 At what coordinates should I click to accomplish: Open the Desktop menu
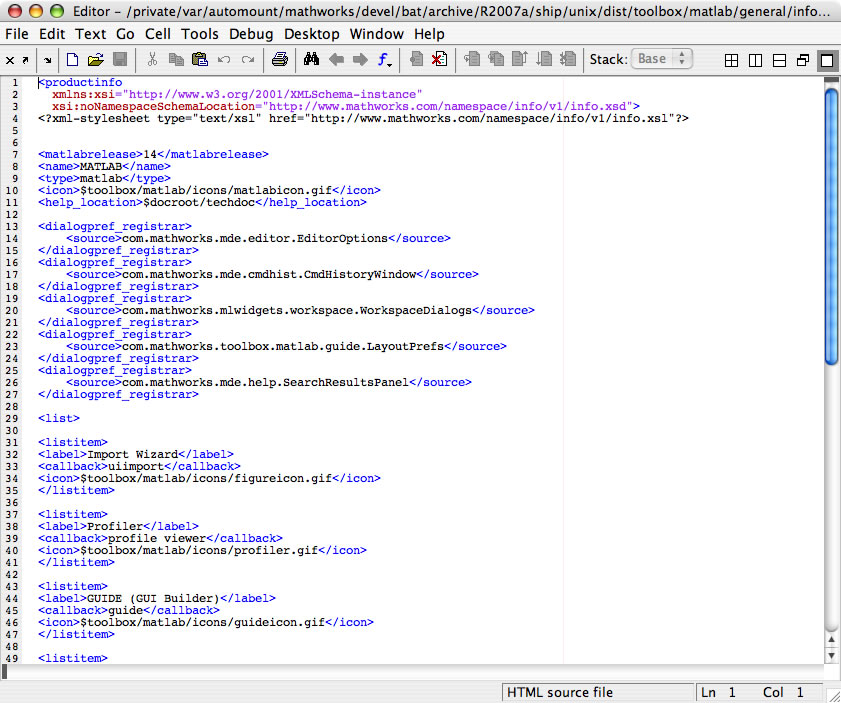(x=311, y=34)
